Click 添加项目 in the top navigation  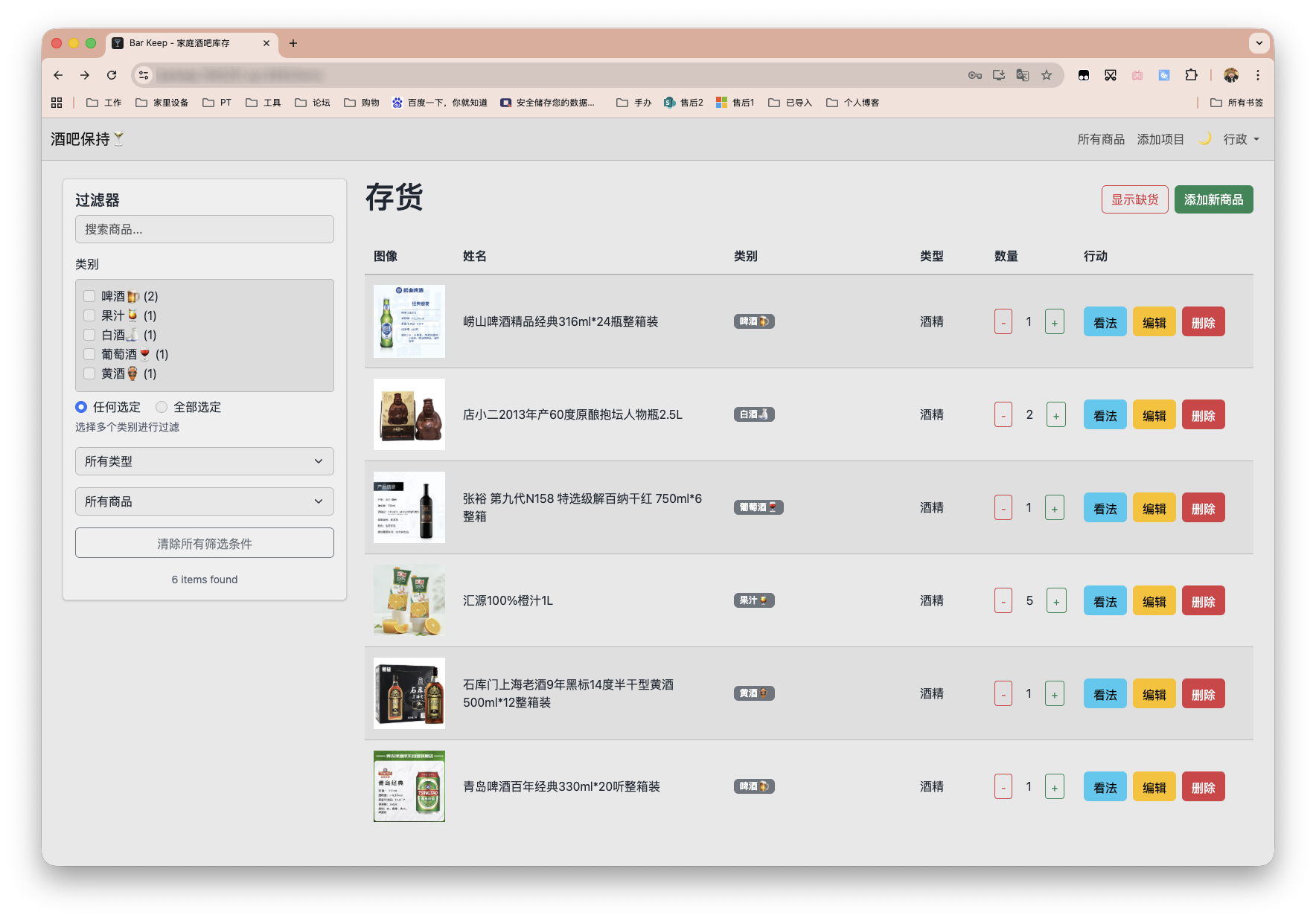click(x=1160, y=138)
